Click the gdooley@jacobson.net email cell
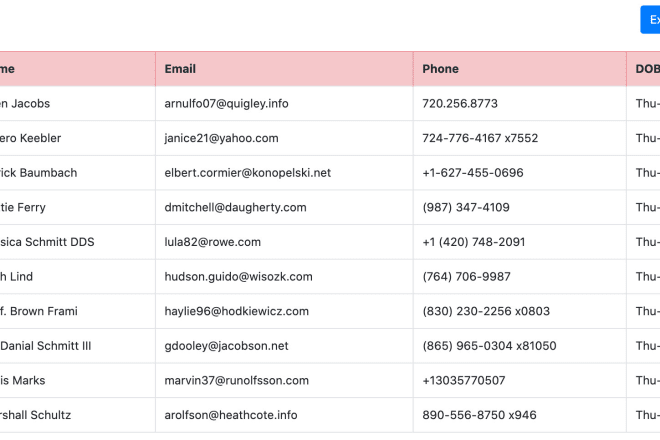The width and height of the screenshot is (660, 440). pos(226,346)
